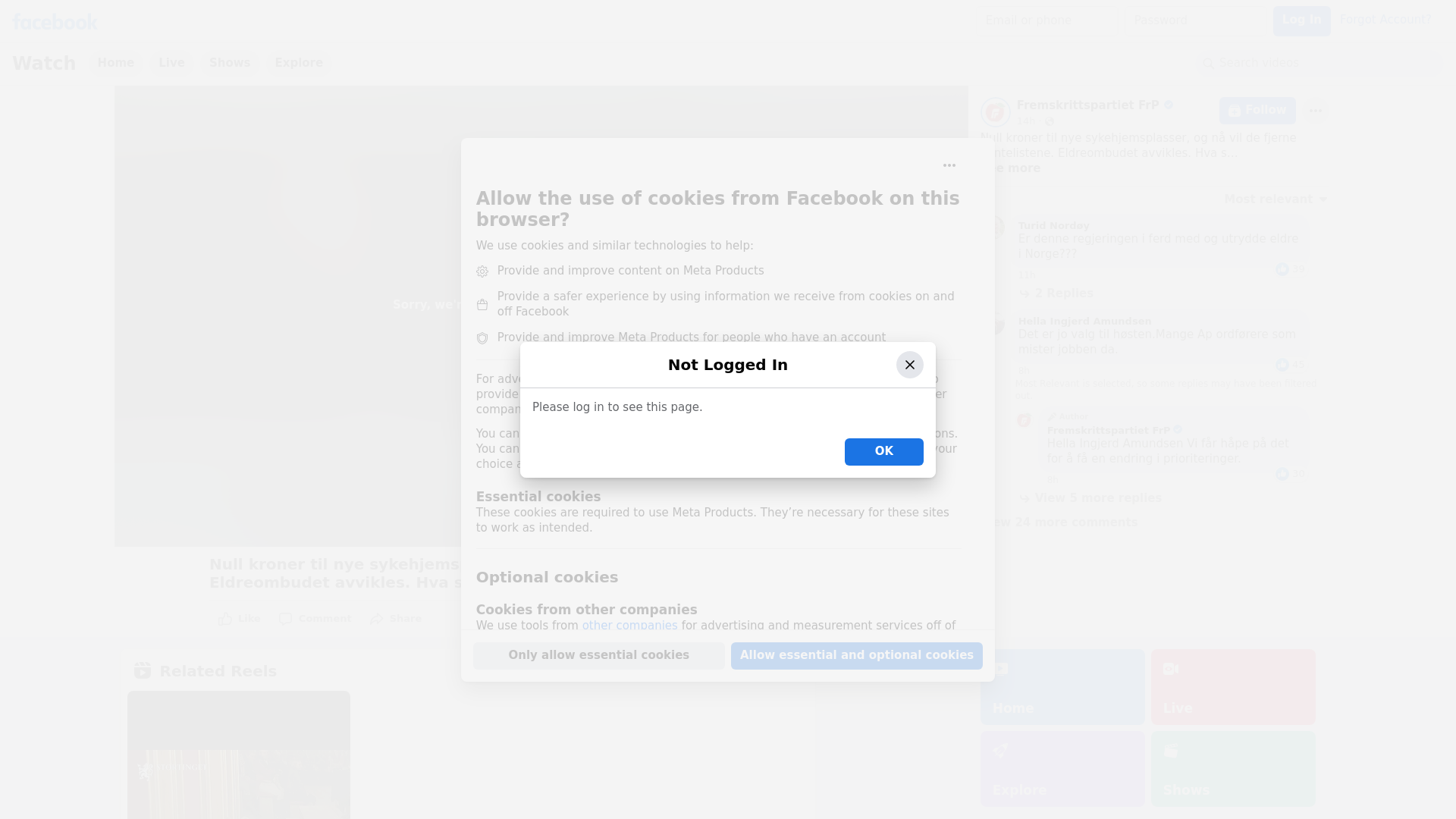The image size is (1456, 819).
Task: Click the Essential cookies heading
Action: point(538,497)
